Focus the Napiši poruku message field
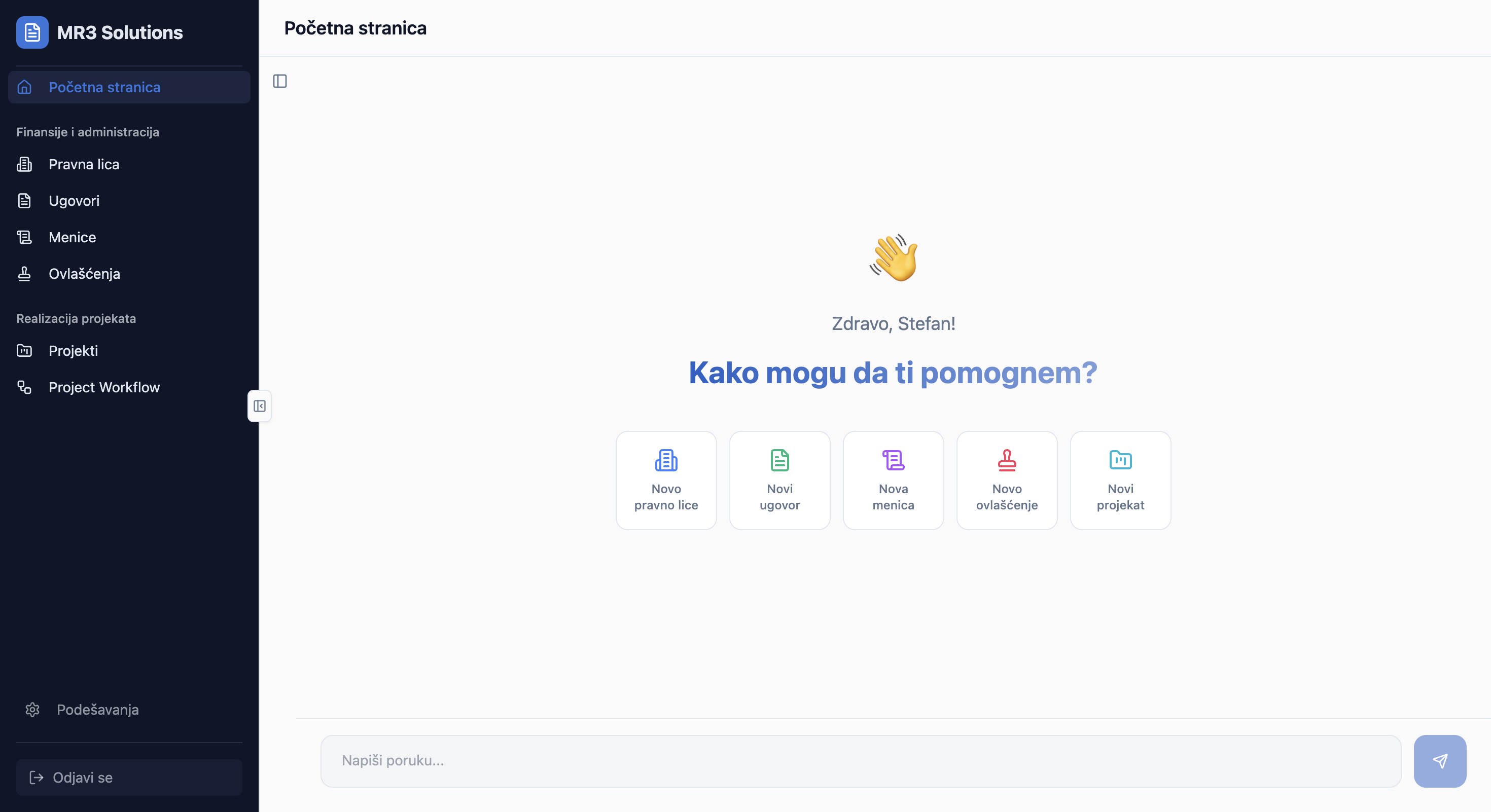Screen dimensions: 1491x812 pos(860,761)
